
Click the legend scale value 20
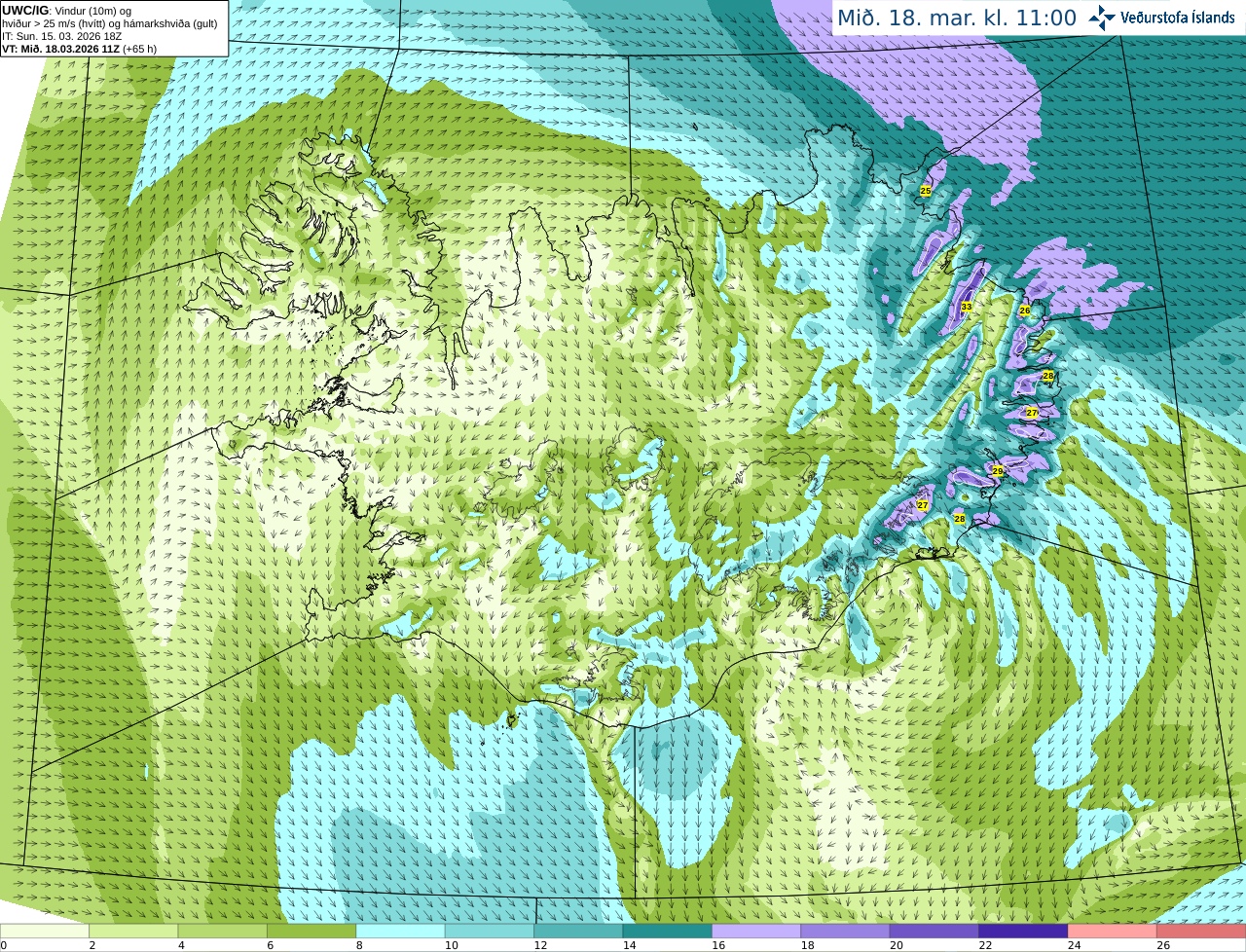tap(897, 945)
